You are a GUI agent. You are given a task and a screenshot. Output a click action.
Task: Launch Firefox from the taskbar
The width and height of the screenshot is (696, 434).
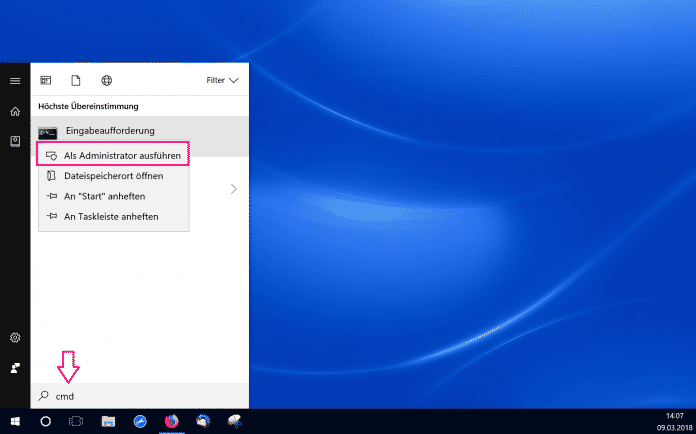pyautogui.click(x=171, y=421)
